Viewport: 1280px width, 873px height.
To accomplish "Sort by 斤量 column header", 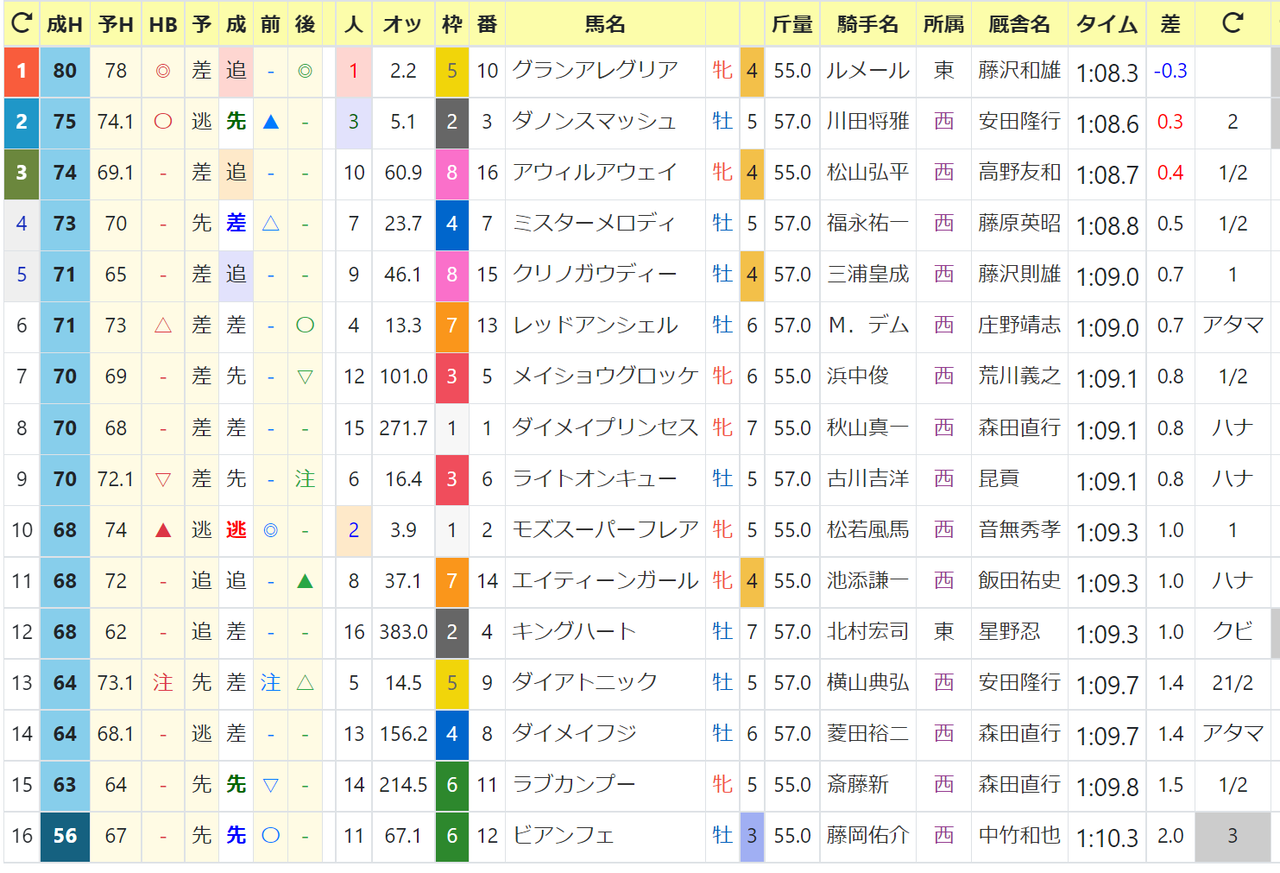I will (792, 25).
